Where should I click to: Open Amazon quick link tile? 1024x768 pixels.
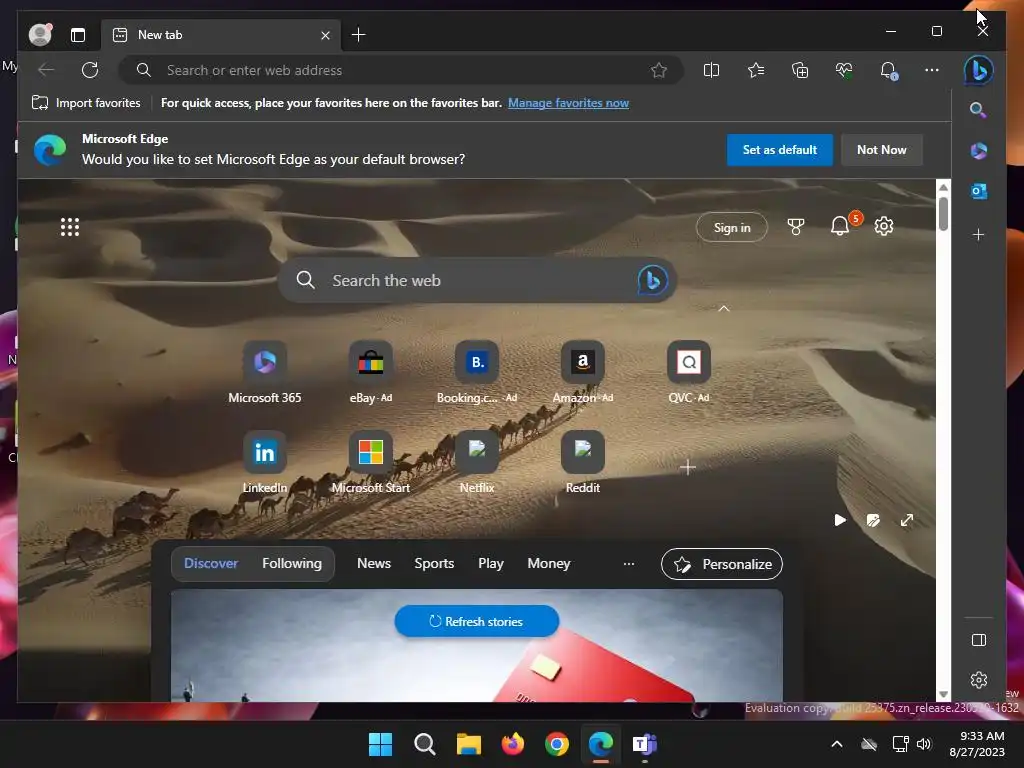[x=583, y=372]
